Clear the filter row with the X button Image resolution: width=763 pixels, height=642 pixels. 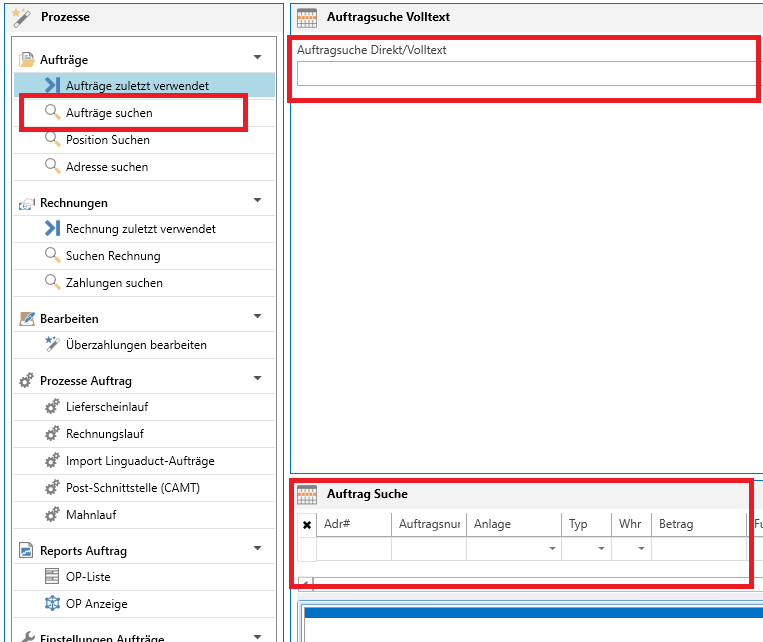point(307,525)
